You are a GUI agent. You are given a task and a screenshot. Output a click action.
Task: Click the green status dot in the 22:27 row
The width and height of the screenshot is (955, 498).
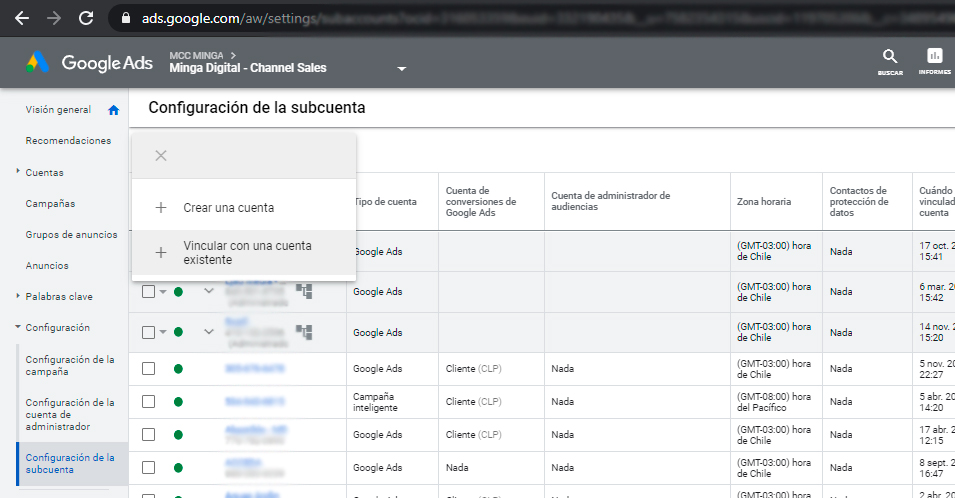pos(178,369)
